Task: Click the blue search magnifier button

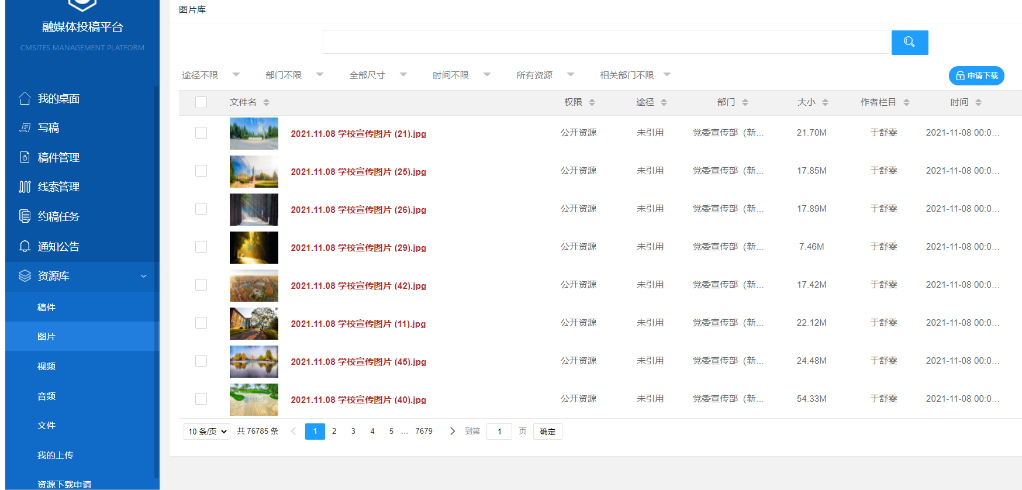Action: click(x=909, y=42)
